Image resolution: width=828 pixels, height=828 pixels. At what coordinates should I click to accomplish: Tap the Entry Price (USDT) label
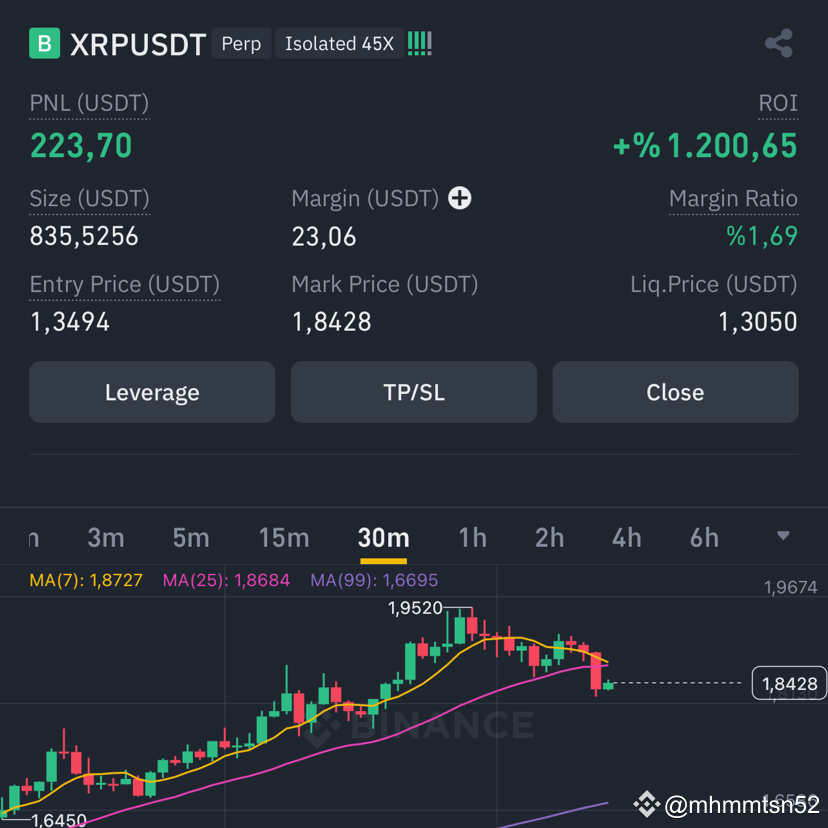tap(125, 284)
